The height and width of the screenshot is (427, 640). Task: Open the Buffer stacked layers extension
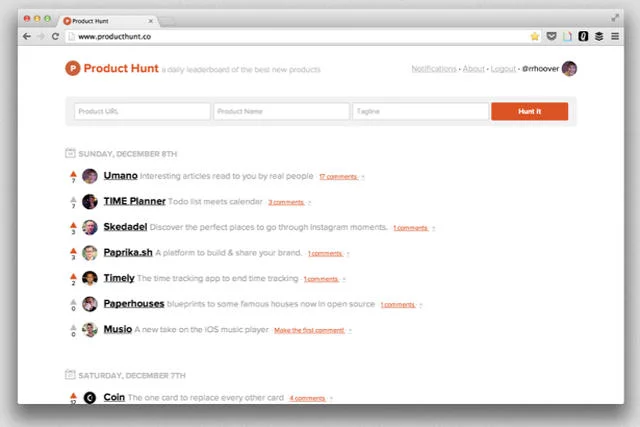[599, 36]
